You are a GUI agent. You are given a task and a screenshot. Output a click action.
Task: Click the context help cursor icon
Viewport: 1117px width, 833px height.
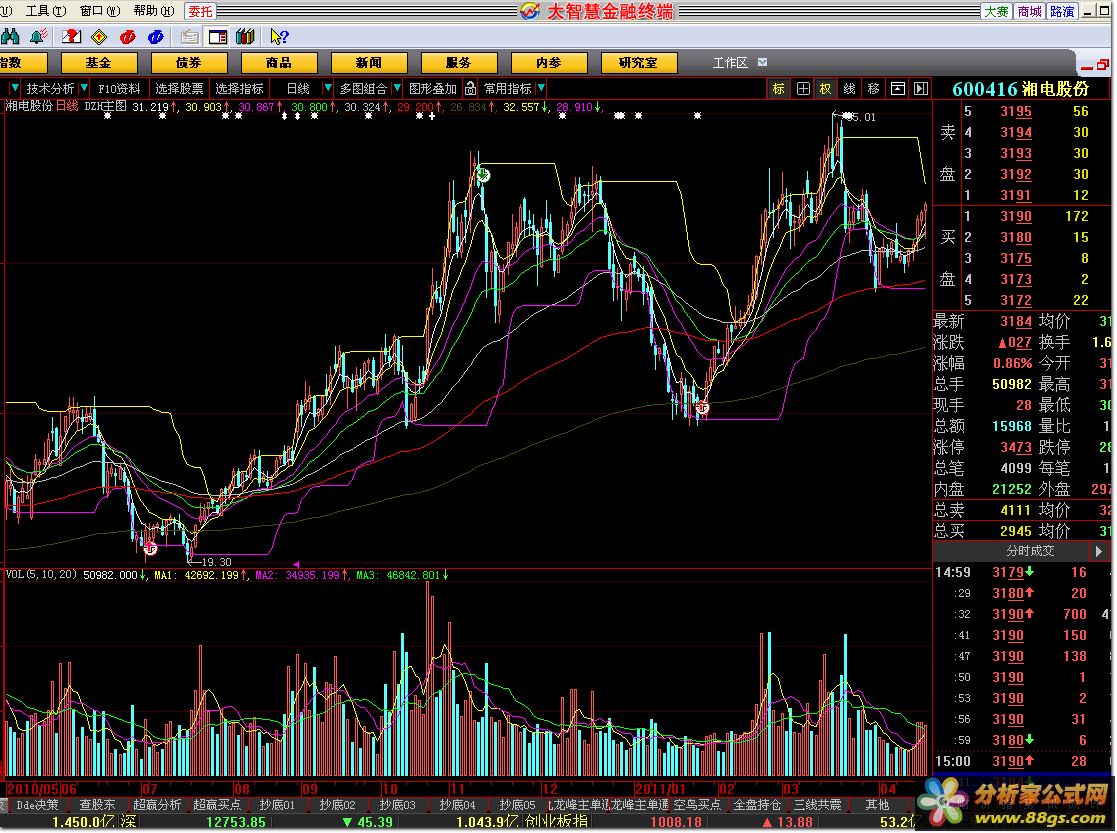point(279,36)
